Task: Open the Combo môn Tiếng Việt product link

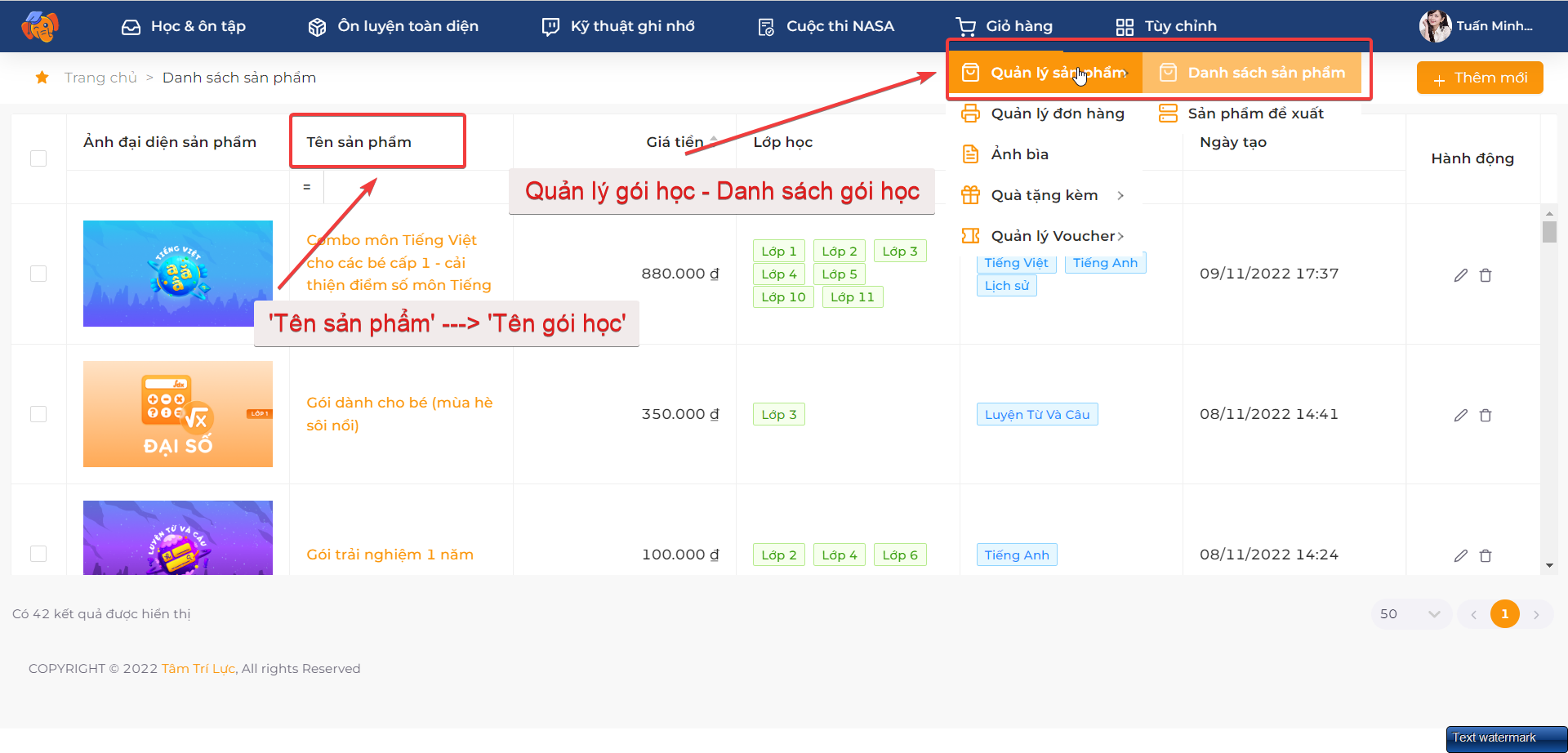Action: click(x=399, y=263)
